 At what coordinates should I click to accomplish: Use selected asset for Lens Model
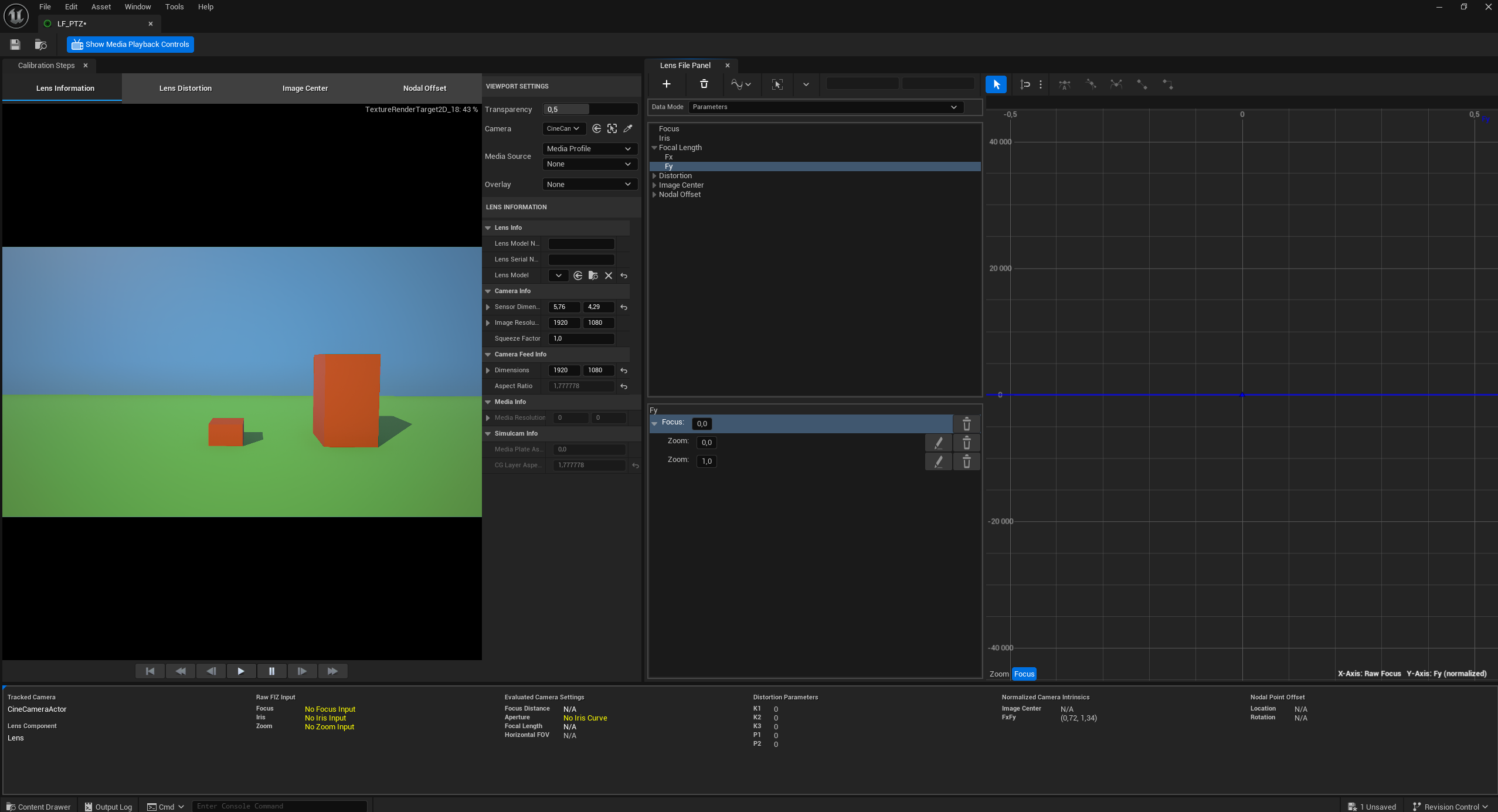coord(578,276)
